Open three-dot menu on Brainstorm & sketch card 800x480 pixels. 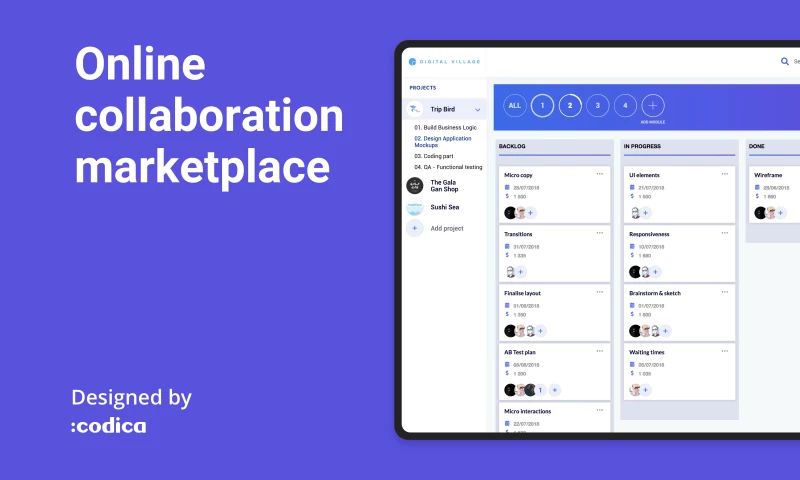[724, 292]
